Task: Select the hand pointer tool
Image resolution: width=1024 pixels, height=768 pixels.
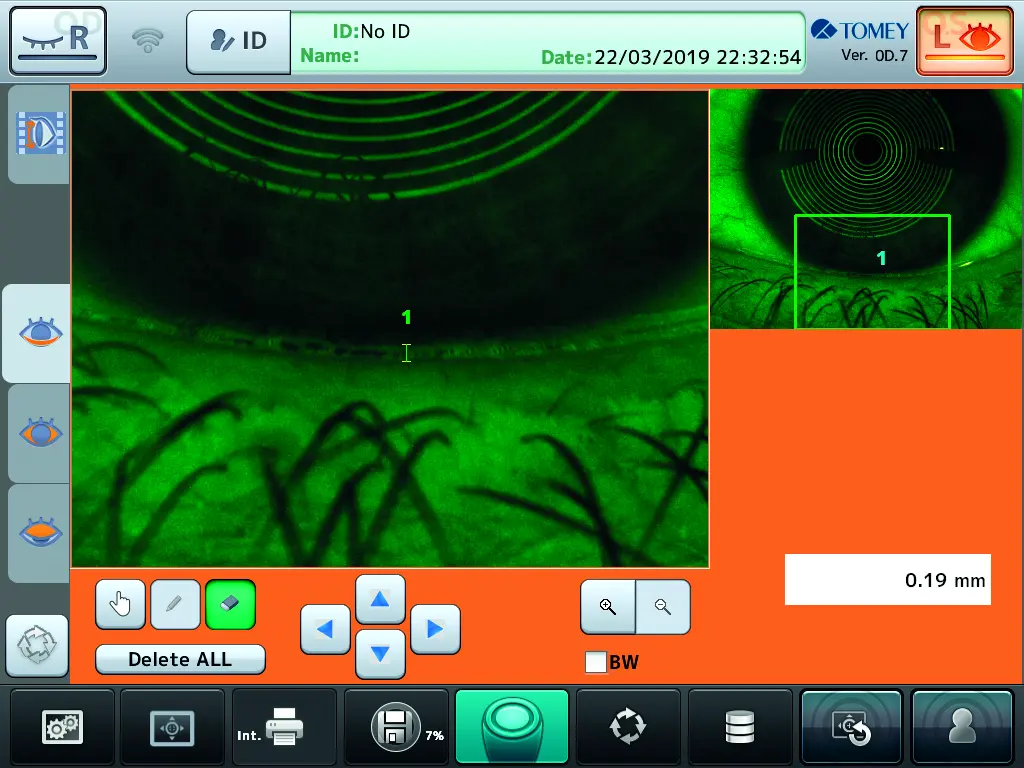Action: pos(120,605)
